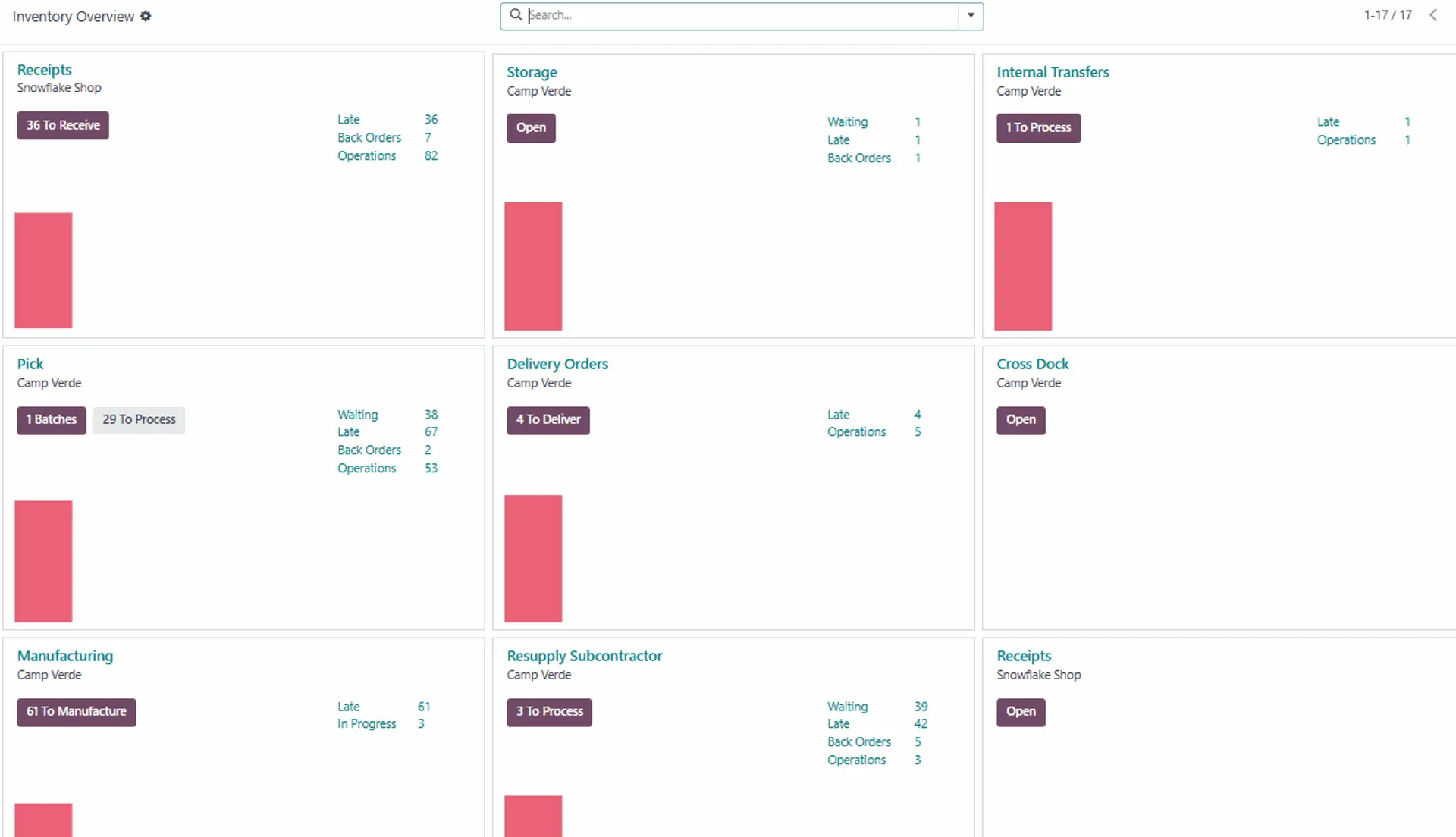View Waiting transfers in the Storage card
Image resolution: width=1456 pixels, height=837 pixels.
(x=847, y=121)
